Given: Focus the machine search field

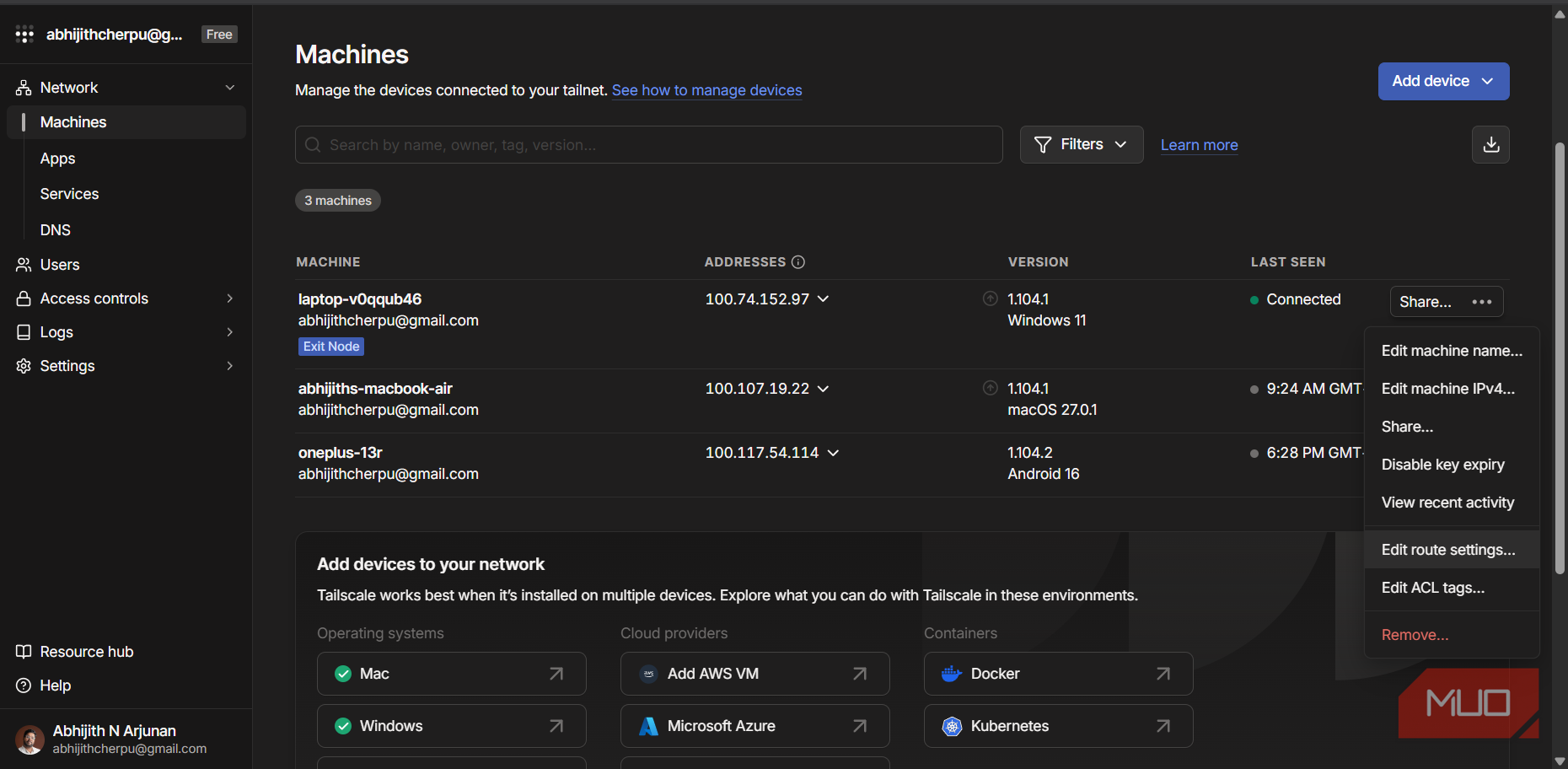Looking at the screenshot, I should coord(649,144).
